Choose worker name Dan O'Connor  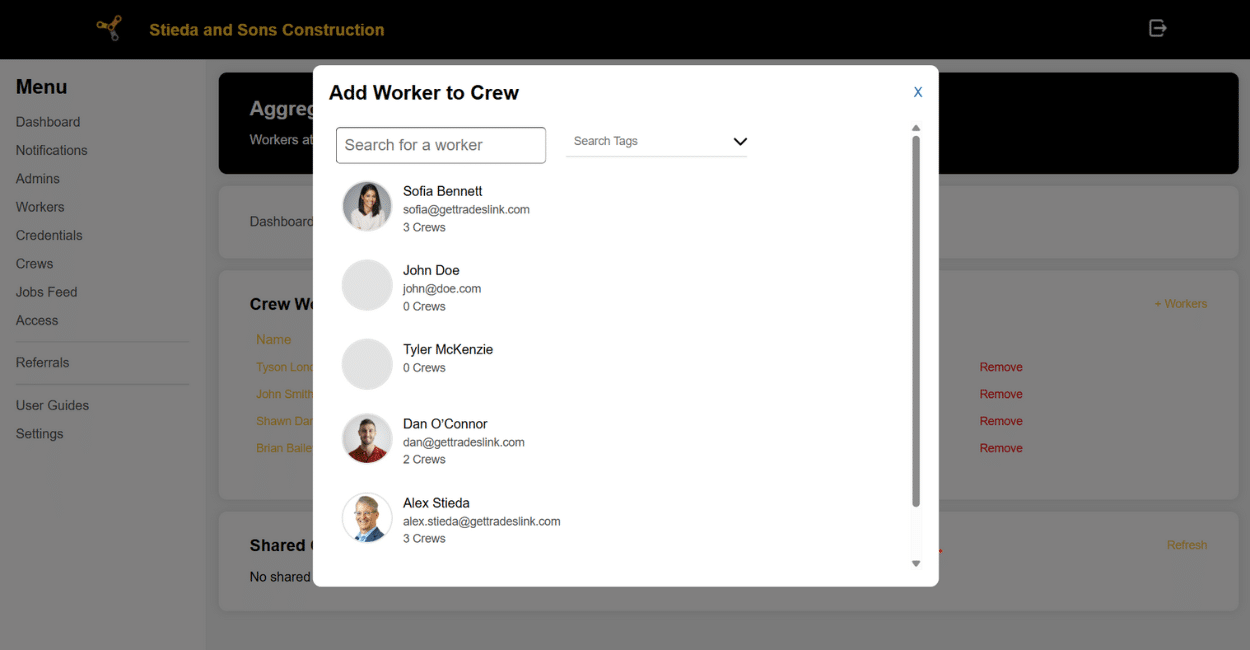tap(445, 424)
